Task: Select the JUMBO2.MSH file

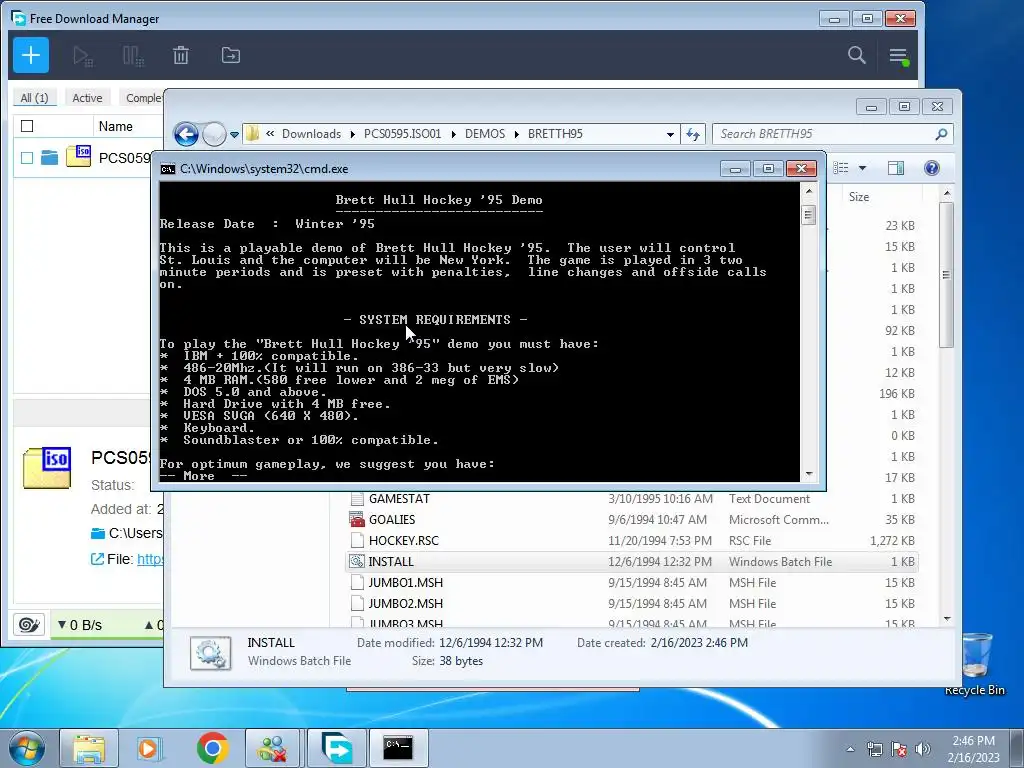Action: tap(632, 603)
